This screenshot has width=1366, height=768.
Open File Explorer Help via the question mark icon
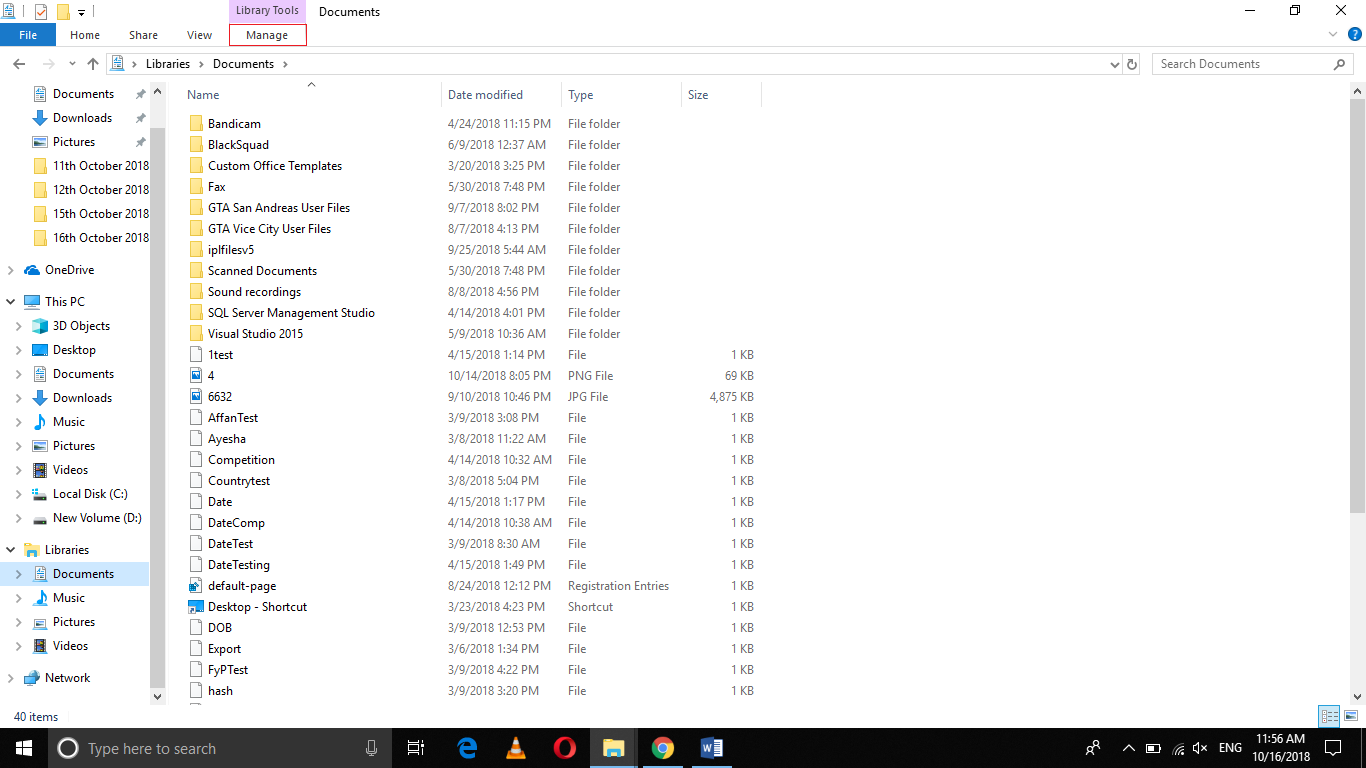pyautogui.click(x=1357, y=33)
